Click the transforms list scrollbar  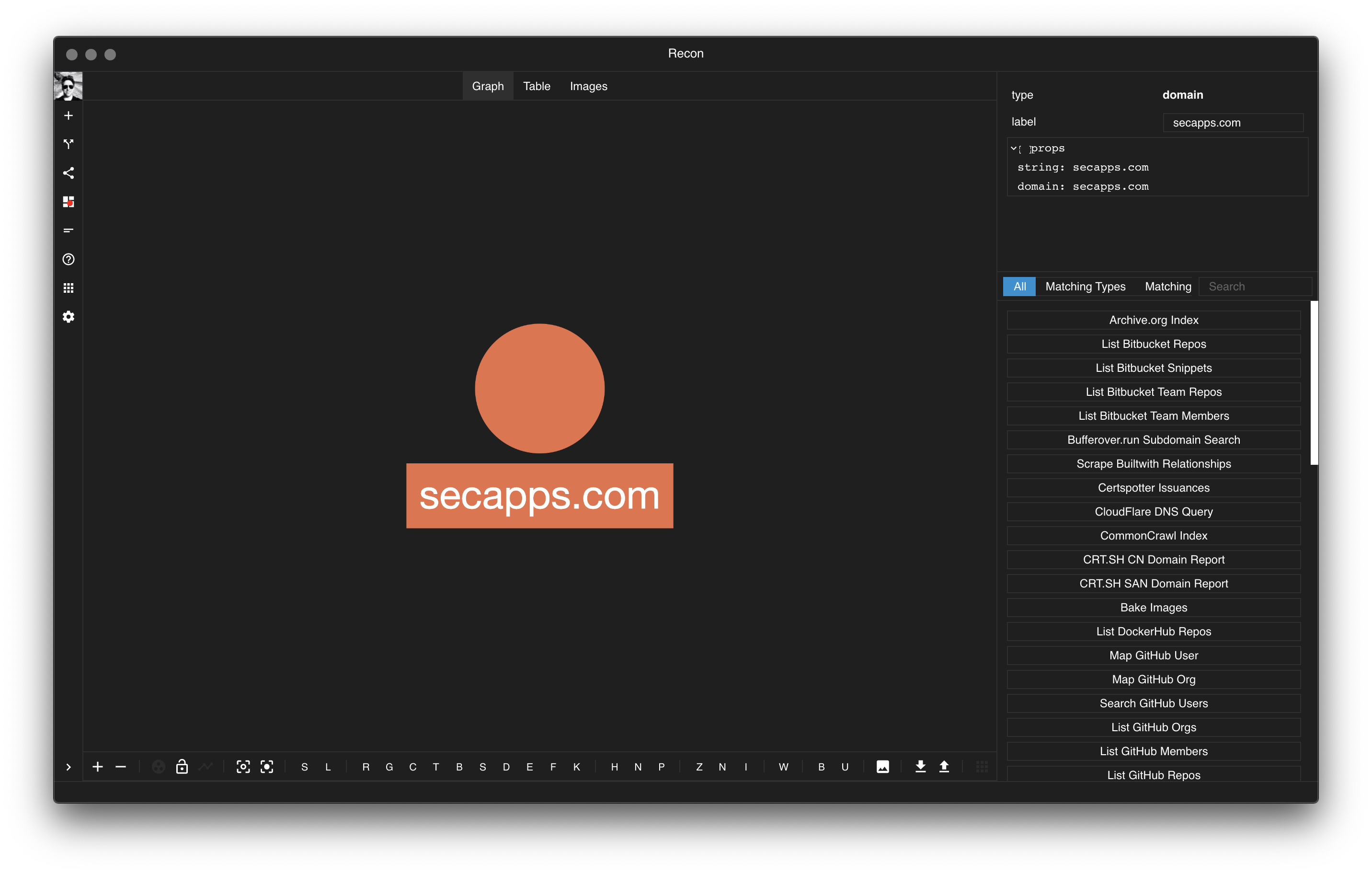click(1313, 383)
